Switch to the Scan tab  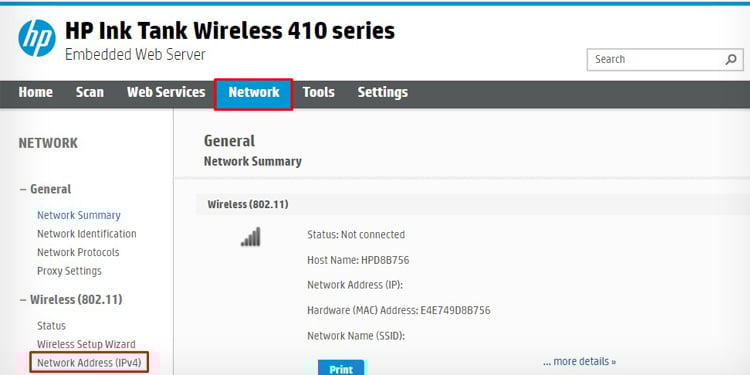click(x=89, y=92)
